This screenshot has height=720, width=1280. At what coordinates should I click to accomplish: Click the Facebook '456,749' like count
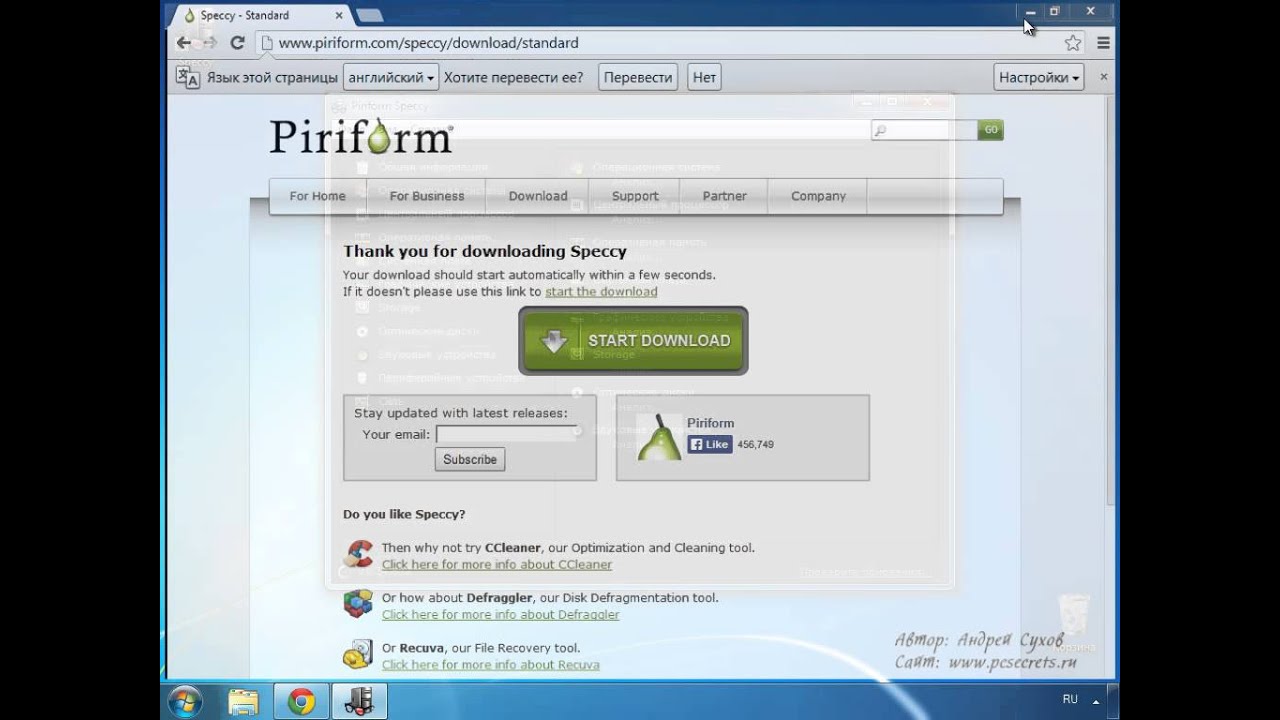tap(755, 445)
